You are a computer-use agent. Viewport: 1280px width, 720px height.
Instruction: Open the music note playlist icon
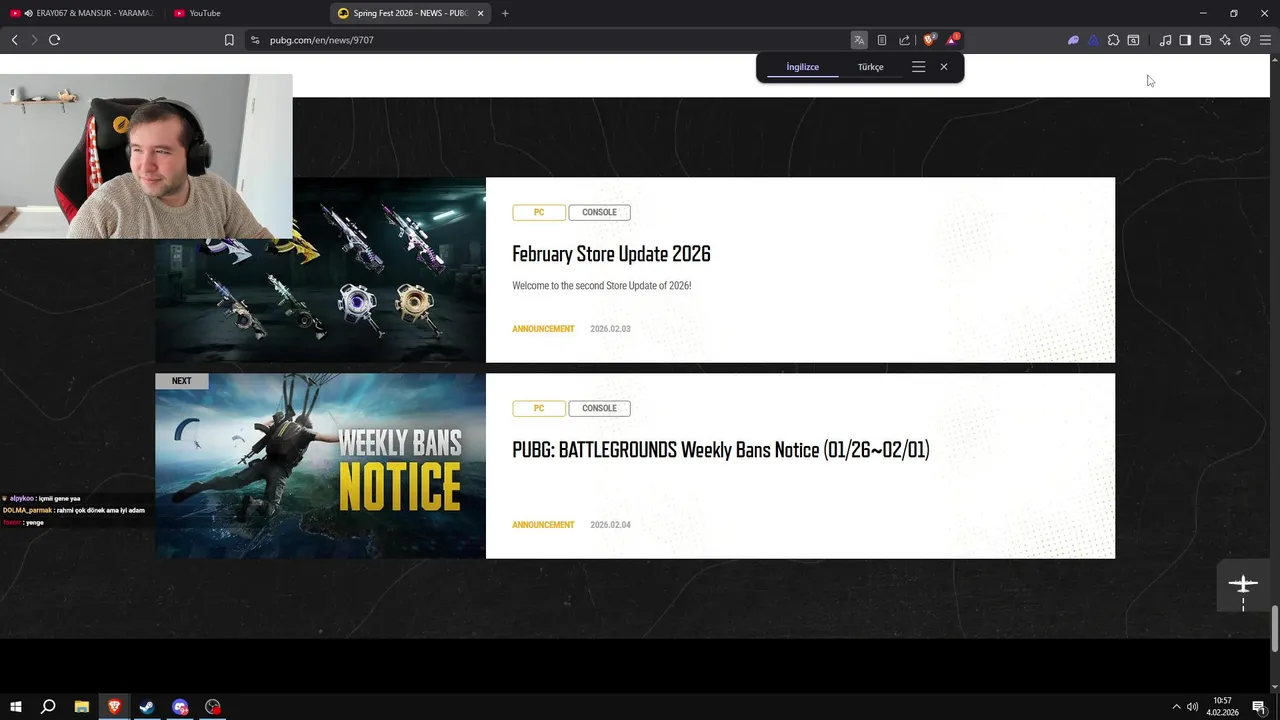[1165, 40]
